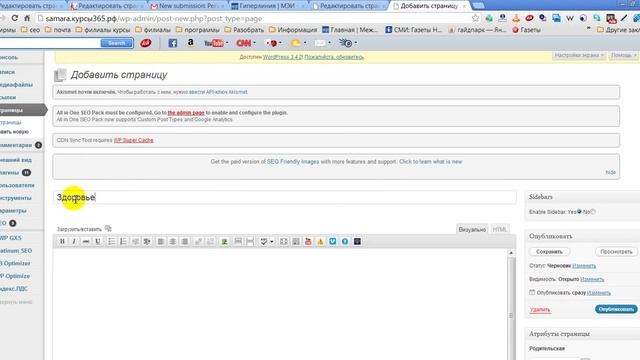Image resolution: width=640 pixels, height=360 pixels.
Task: Align text left in editor
Action: pyautogui.click(x=161, y=241)
